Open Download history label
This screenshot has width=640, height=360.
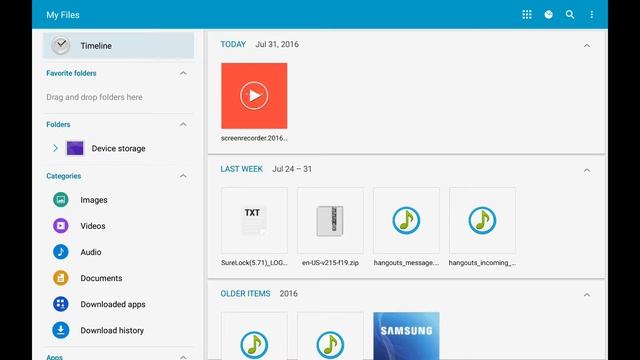112,330
